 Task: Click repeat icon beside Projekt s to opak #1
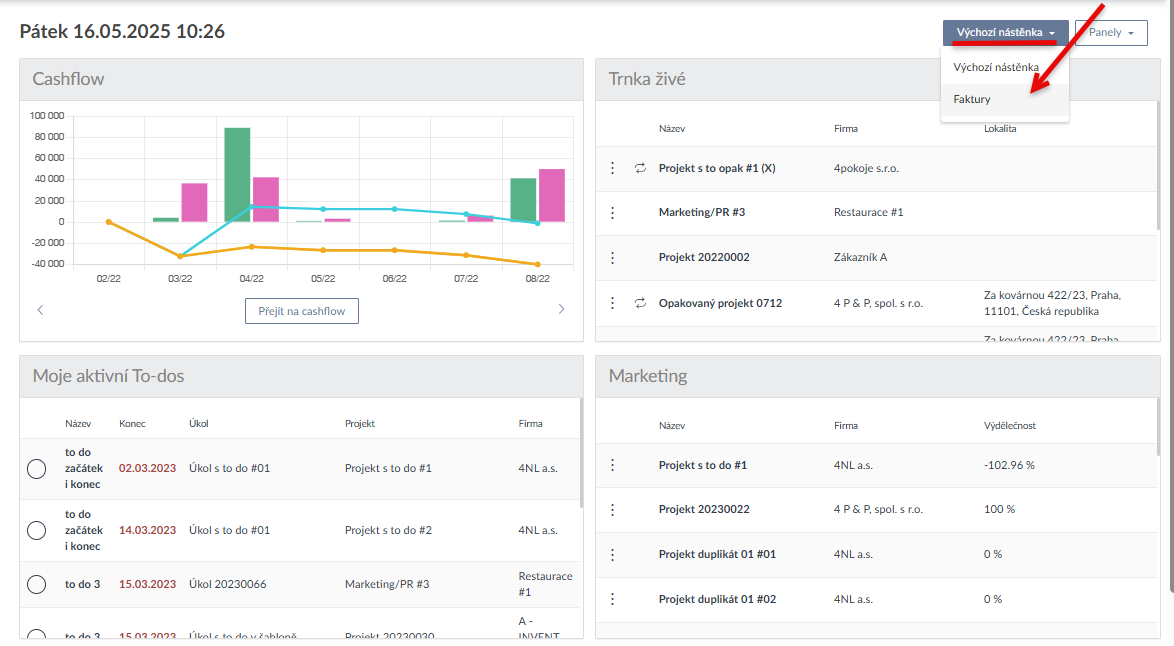coord(640,168)
